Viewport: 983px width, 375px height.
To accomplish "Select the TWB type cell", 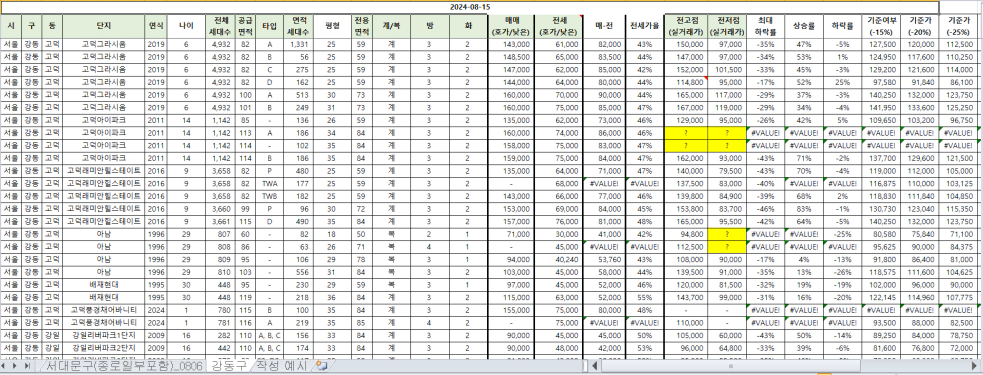I will 270,196.
